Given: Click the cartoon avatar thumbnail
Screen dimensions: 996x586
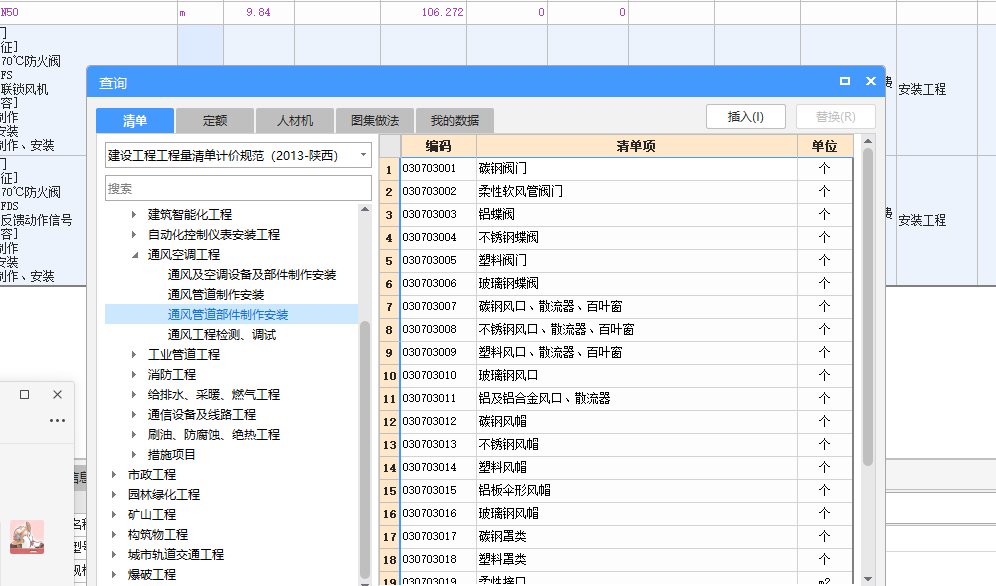Looking at the screenshot, I should click(x=27, y=537).
